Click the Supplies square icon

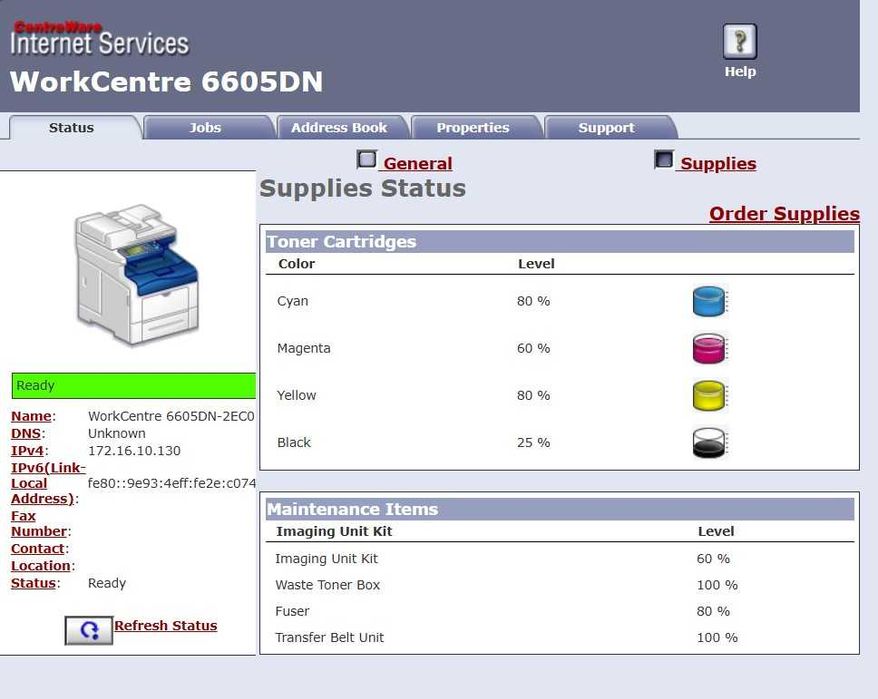664,160
